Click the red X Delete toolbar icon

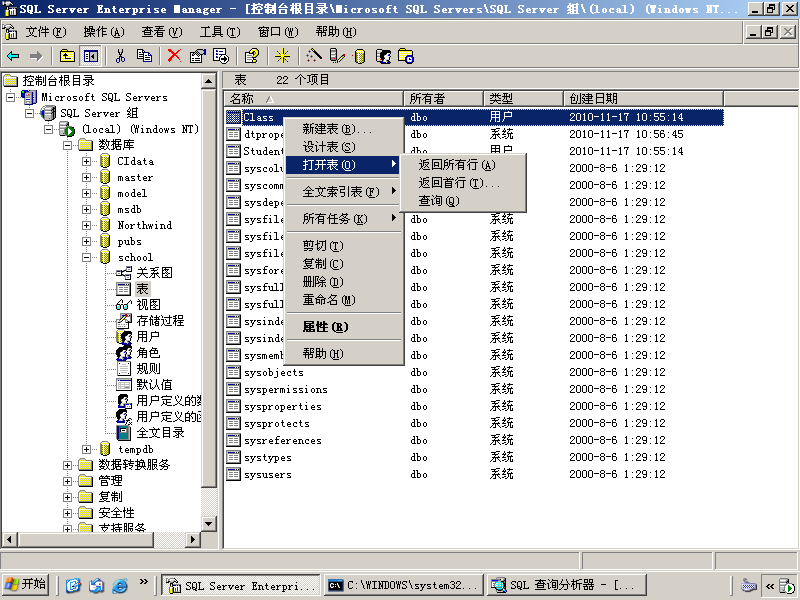(x=174, y=56)
